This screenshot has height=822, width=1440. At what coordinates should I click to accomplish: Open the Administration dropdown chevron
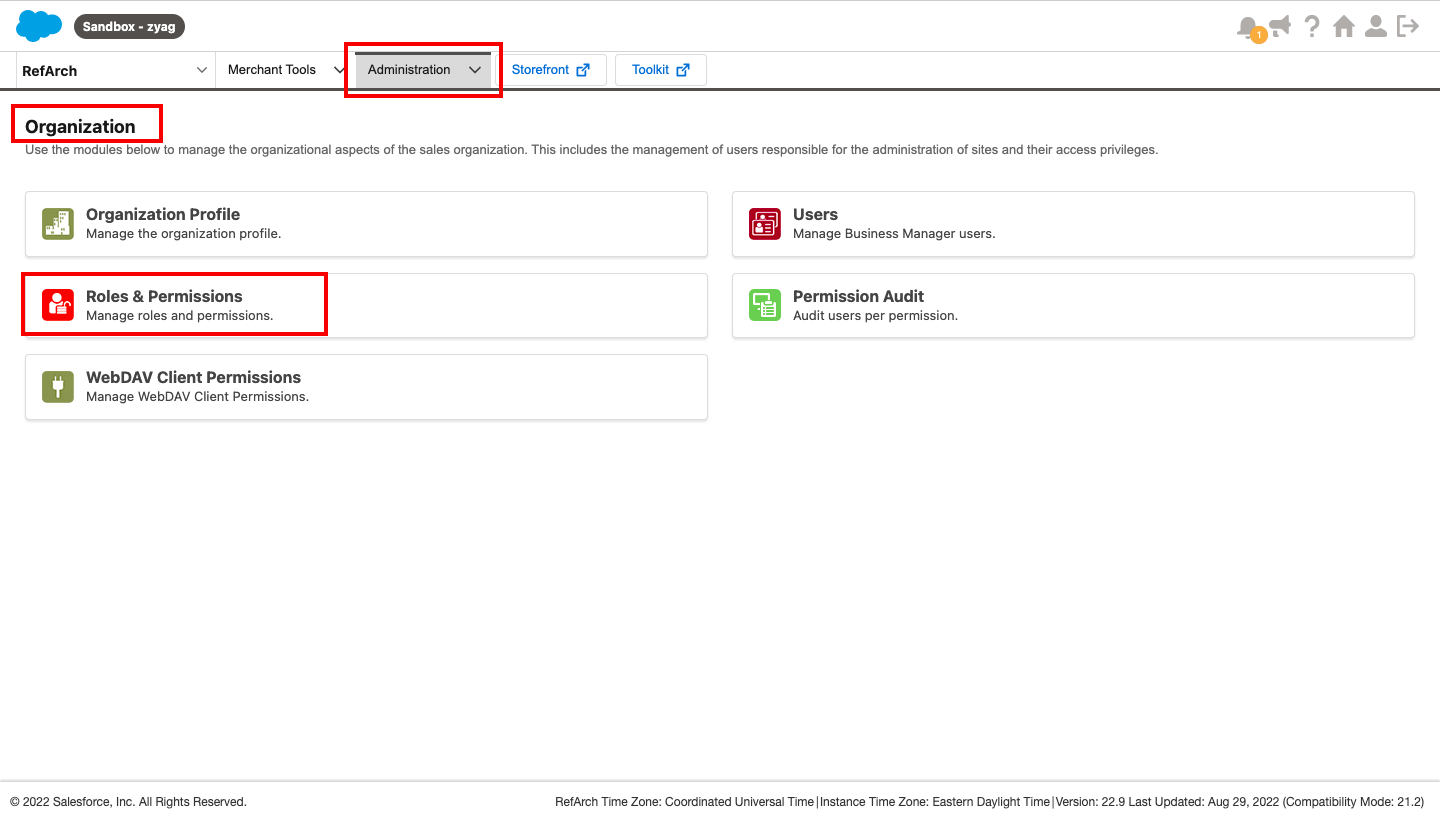(475, 70)
